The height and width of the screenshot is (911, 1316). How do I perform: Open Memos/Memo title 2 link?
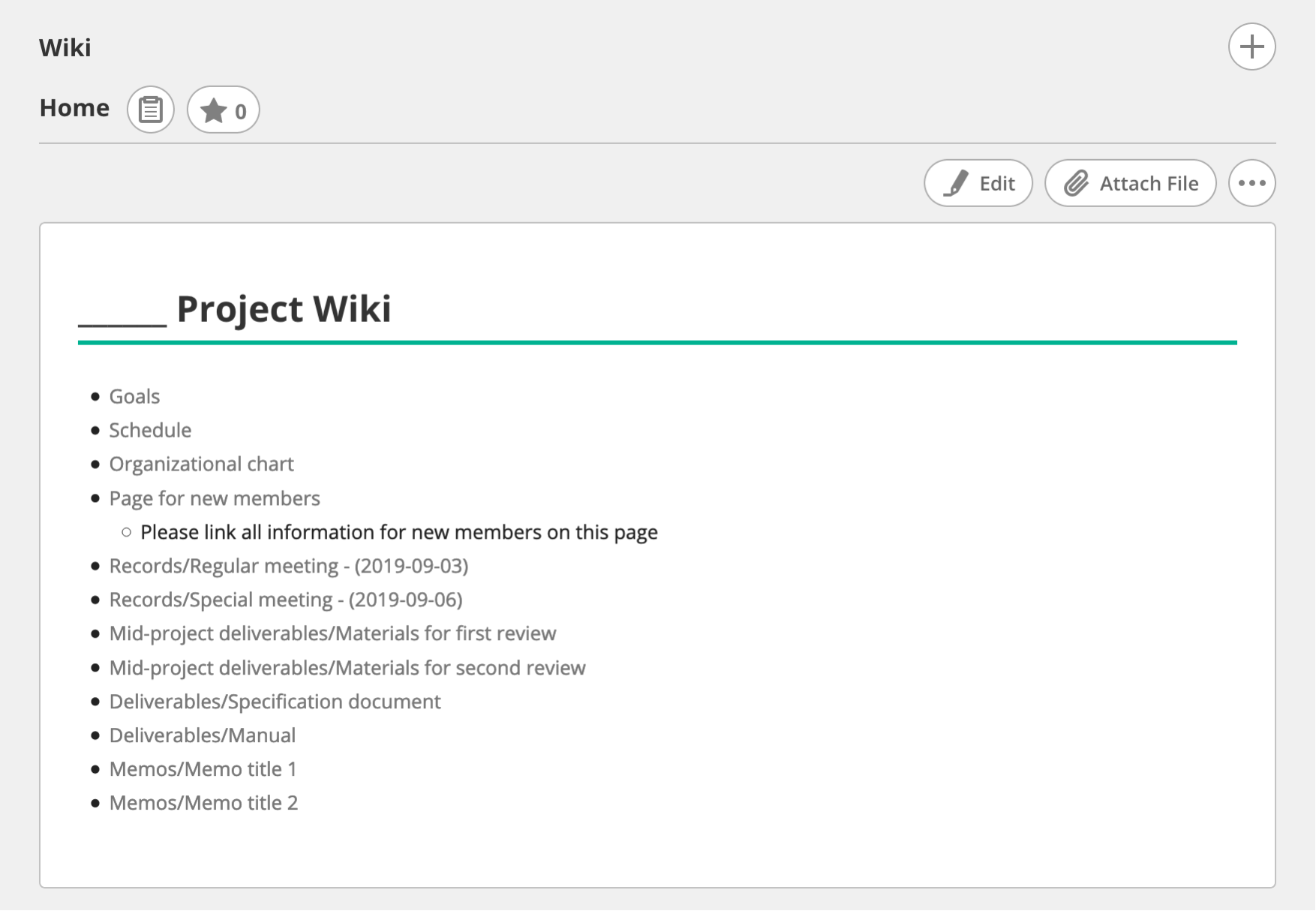coord(203,803)
